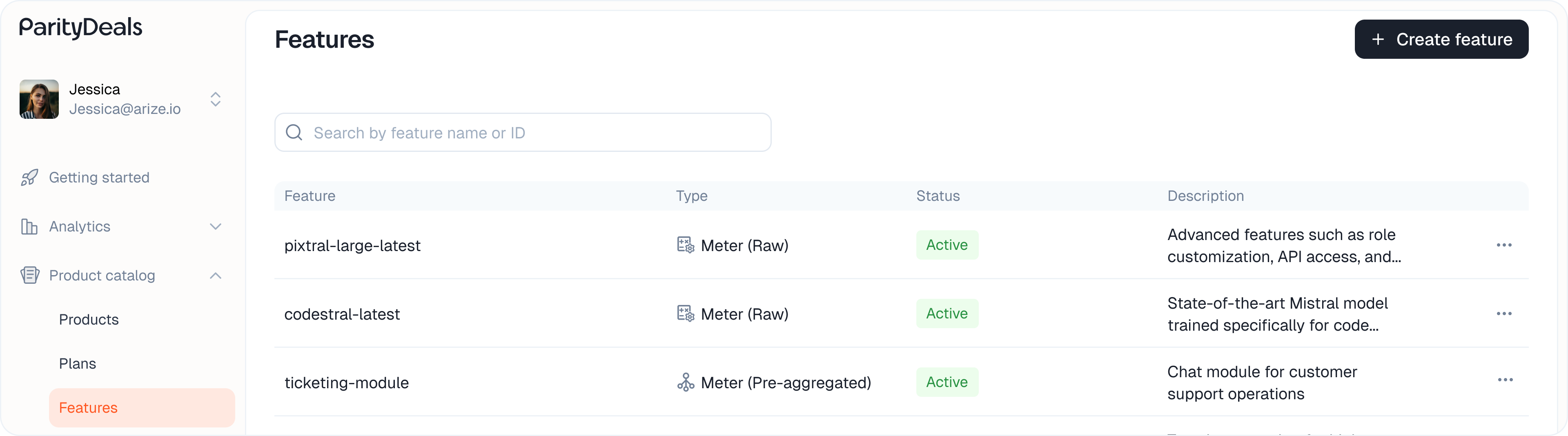Open the pixtral-large-latest feature

coord(352,246)
